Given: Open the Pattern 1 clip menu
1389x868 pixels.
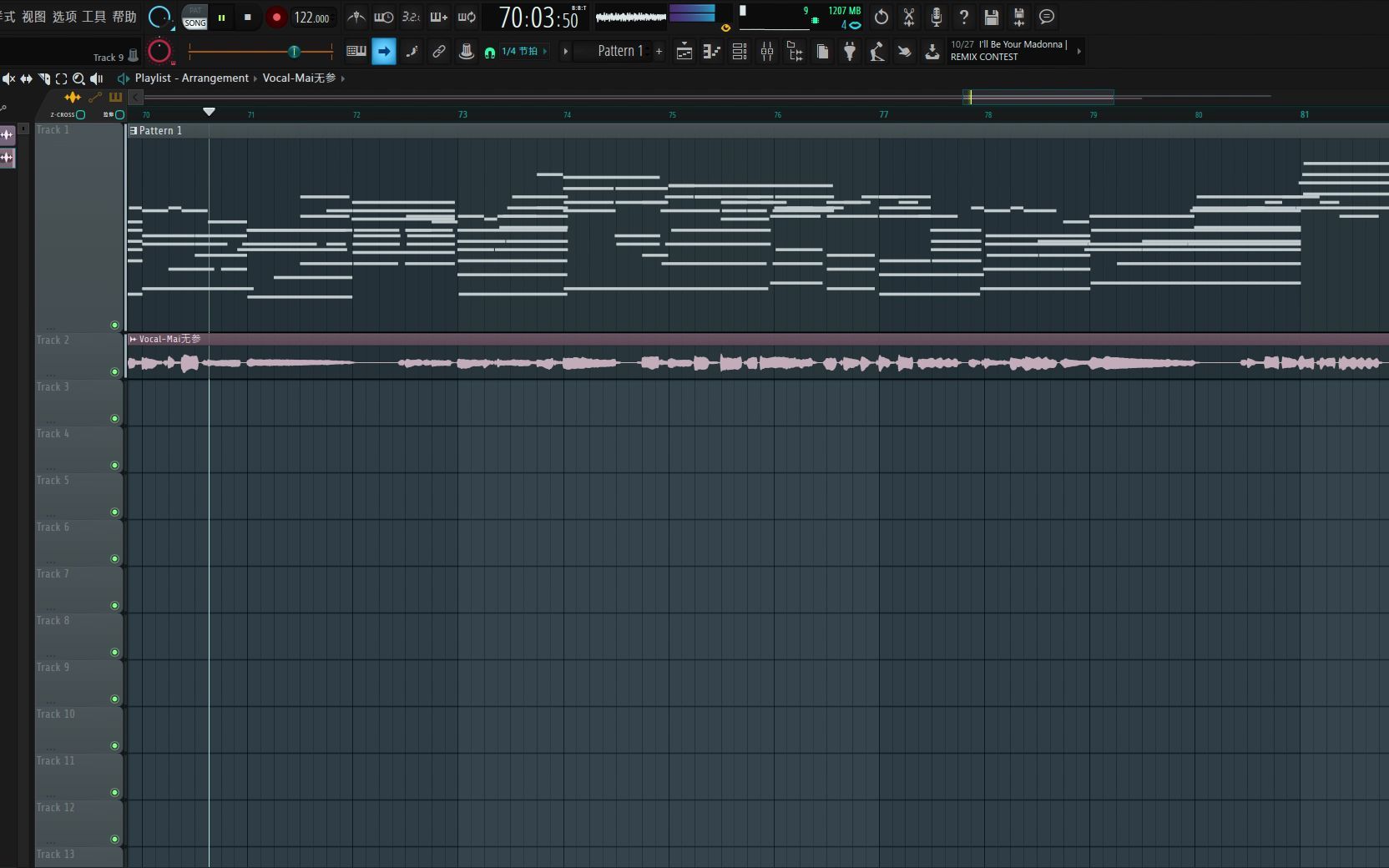Looking at the screenshot, I should [134, 130].
